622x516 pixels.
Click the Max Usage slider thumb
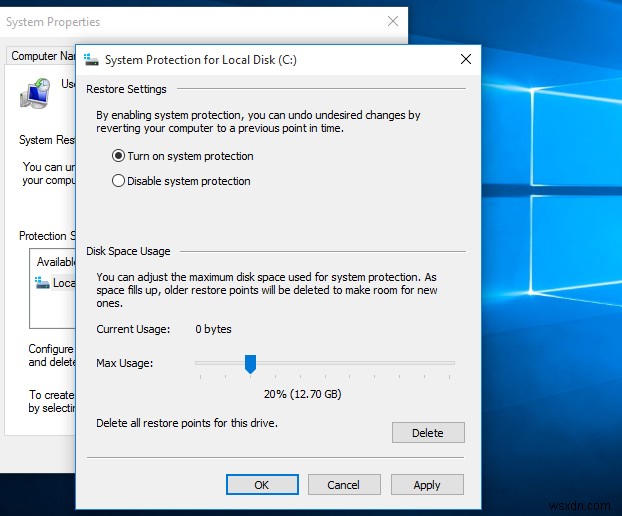pos(250,364)
